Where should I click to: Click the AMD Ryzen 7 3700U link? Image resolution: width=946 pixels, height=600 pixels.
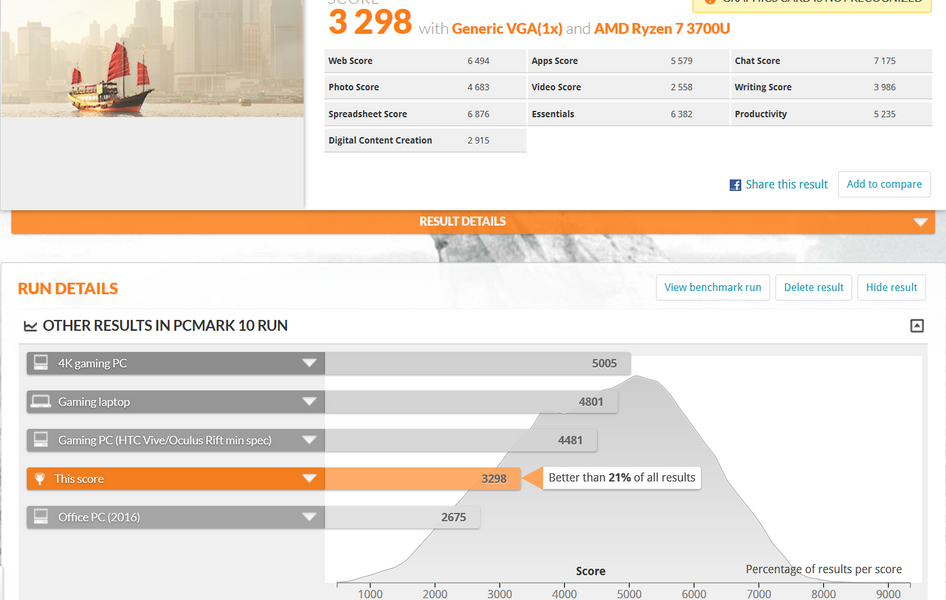click(662, 29)
